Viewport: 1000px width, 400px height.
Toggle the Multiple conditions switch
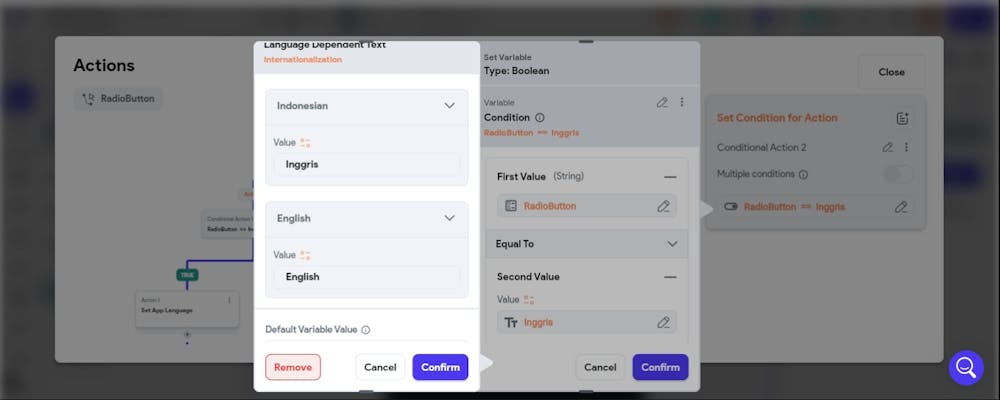[897, 174]
